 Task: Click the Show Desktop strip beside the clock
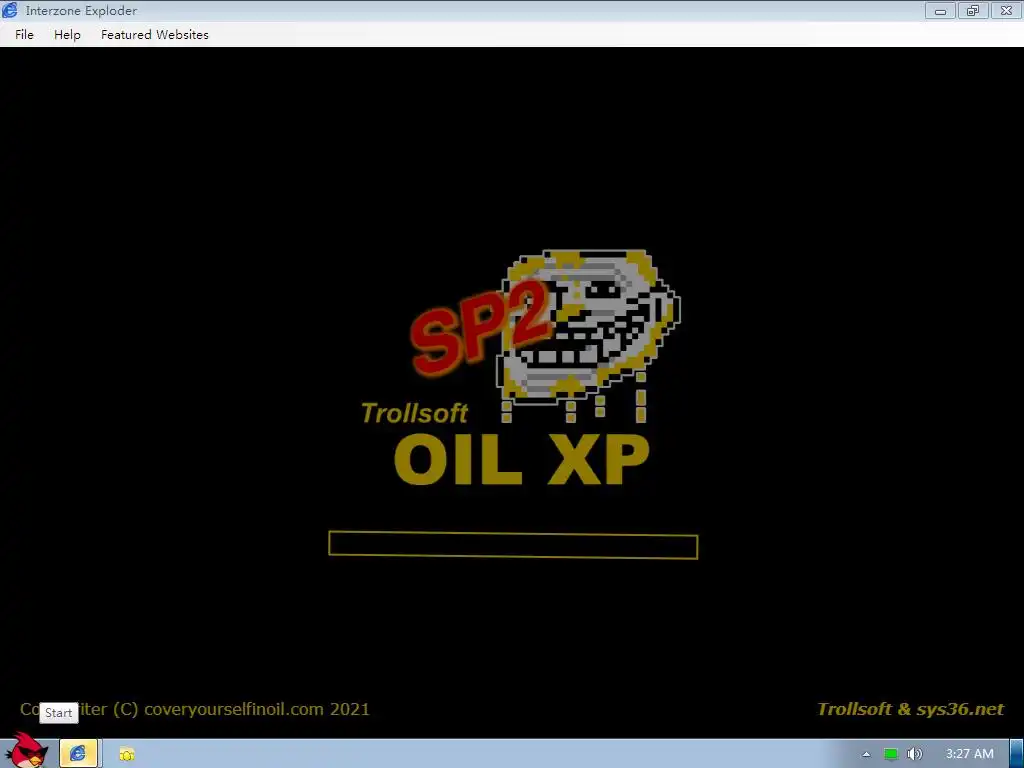[x=1017, y=754]
